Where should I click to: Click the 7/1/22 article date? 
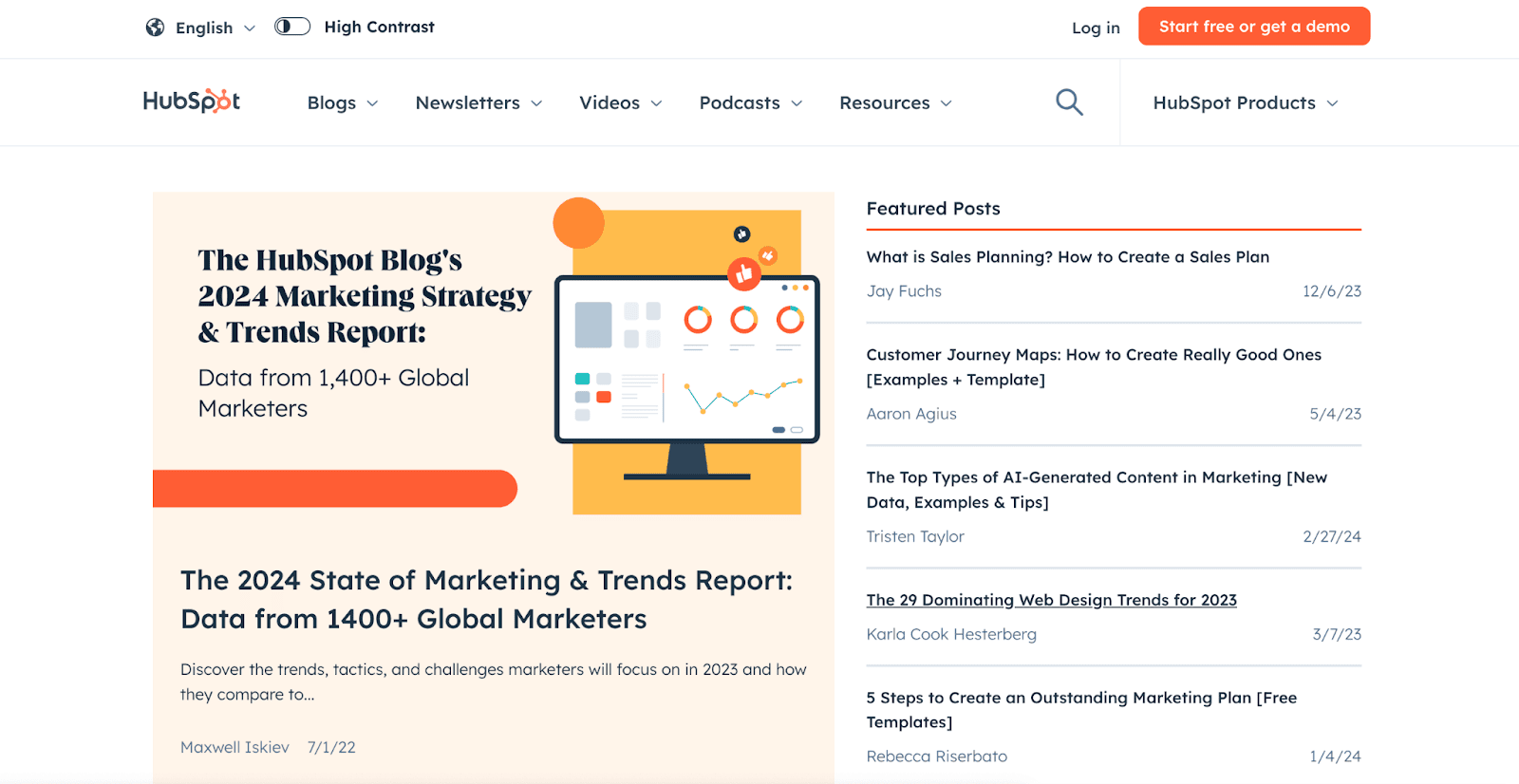coord(331,747)
